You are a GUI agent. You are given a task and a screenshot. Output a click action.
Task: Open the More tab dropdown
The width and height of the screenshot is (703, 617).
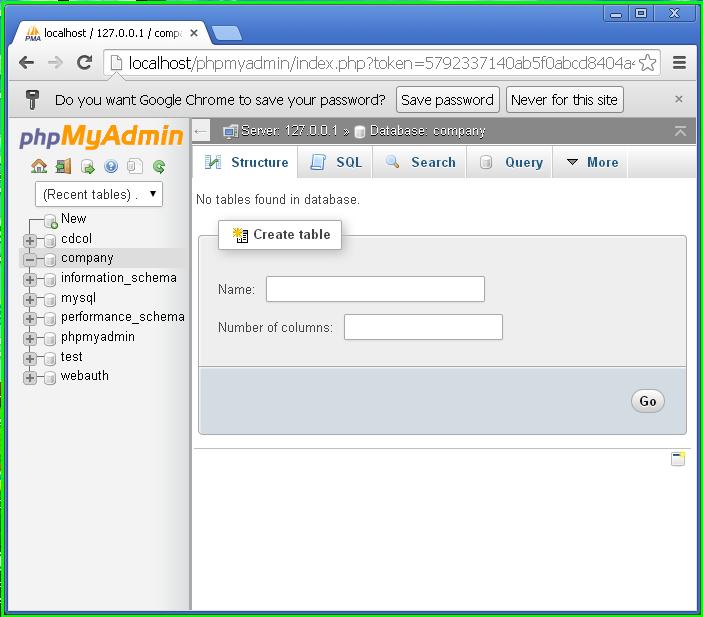[591, 162]
